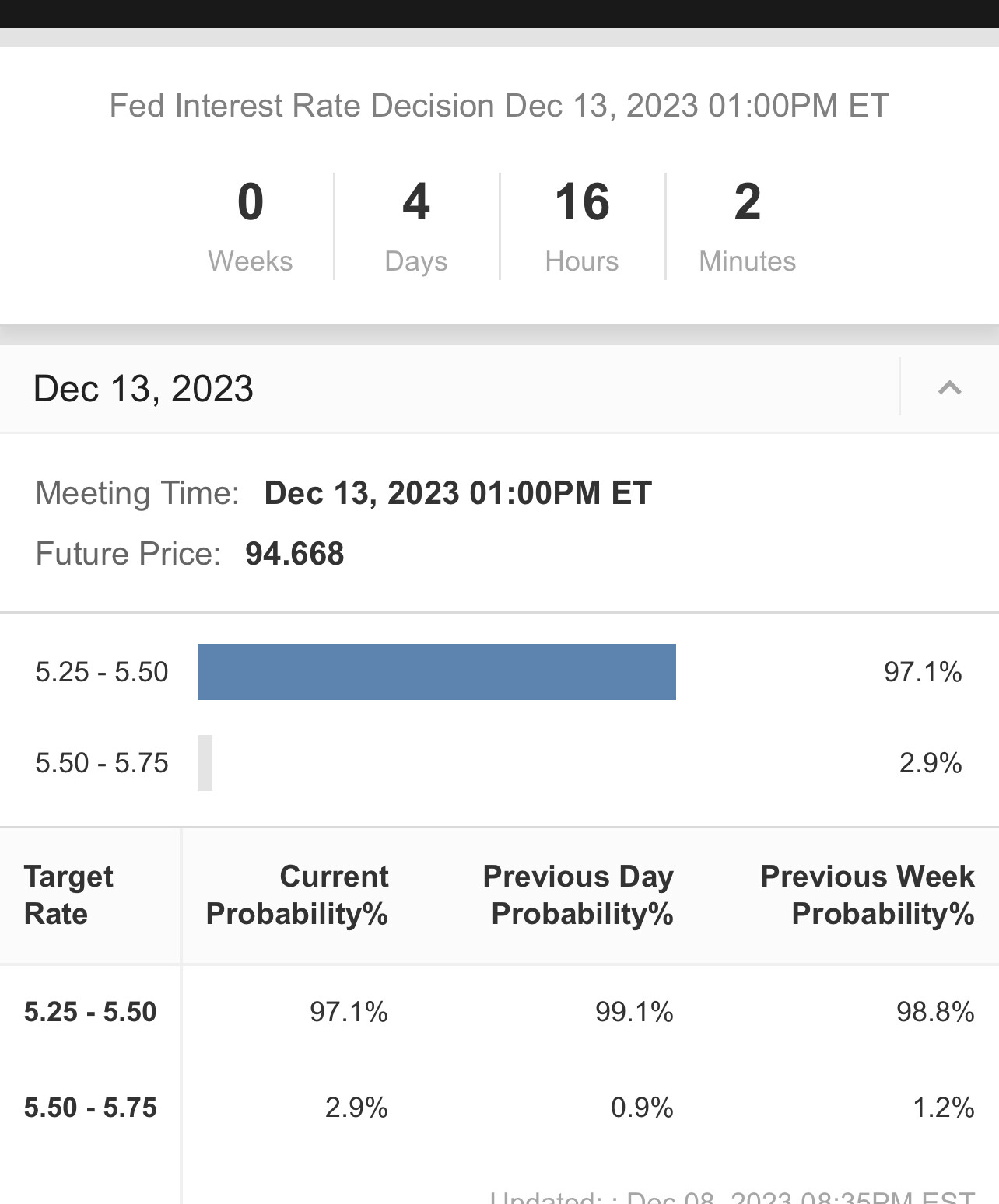999x1204 pixels.
Task: Click the gray 5.50 - 5.75 probability bar
Action: click(x=205, y=763)
